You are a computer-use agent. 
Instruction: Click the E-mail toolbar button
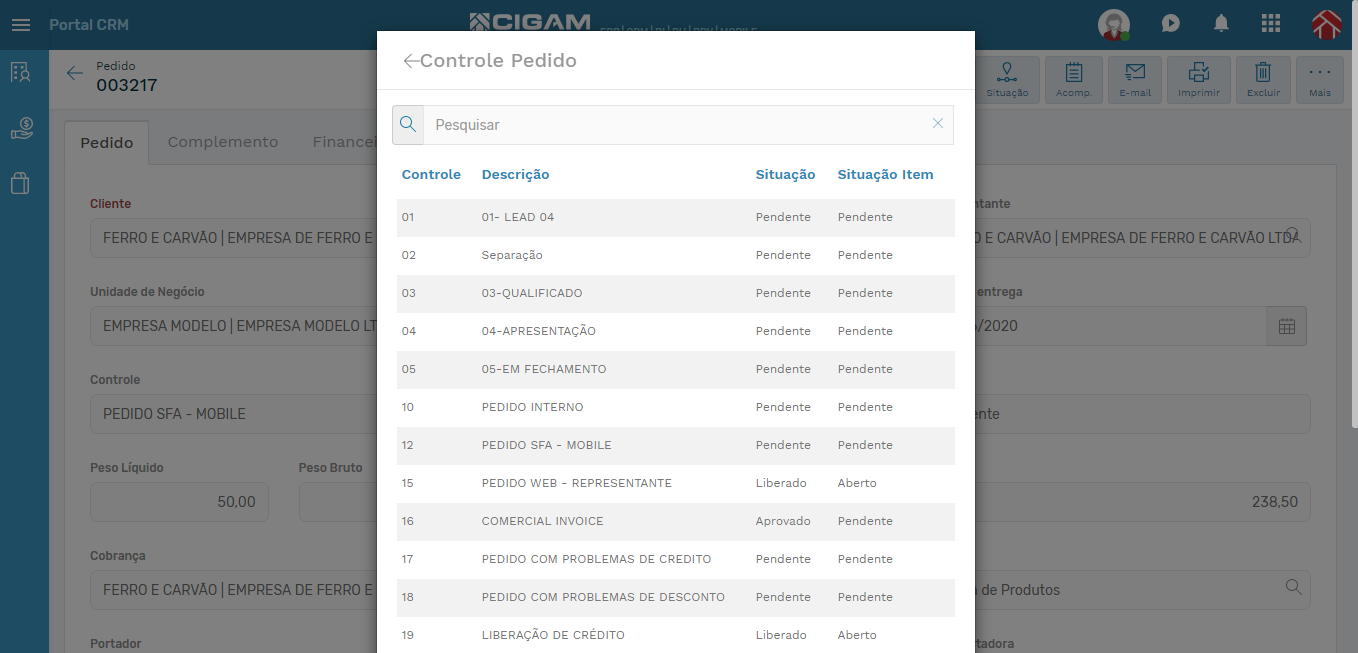click(x=1135, y=80)
